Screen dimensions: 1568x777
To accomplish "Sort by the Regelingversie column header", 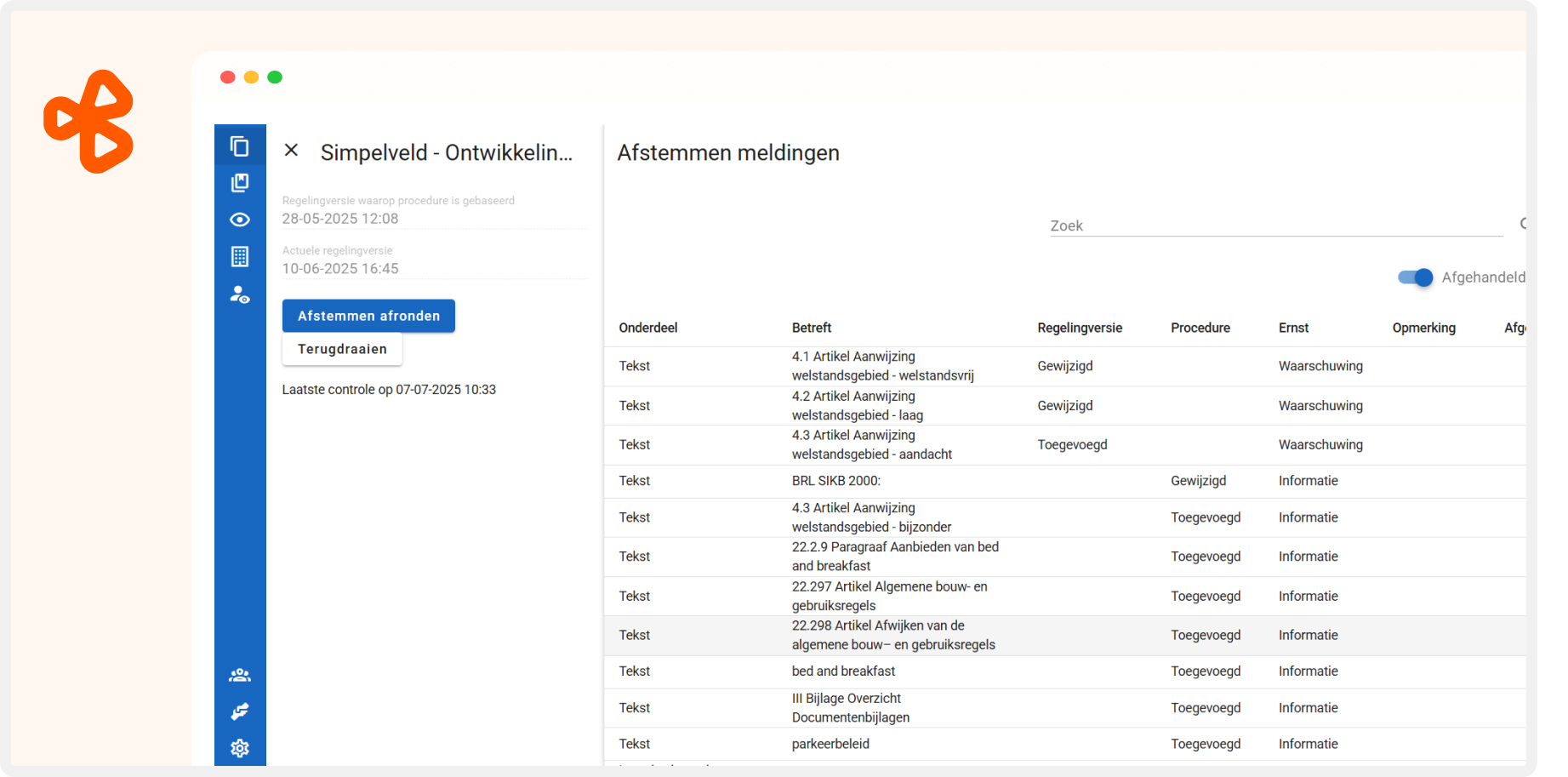I will [x=1080, y=328].
